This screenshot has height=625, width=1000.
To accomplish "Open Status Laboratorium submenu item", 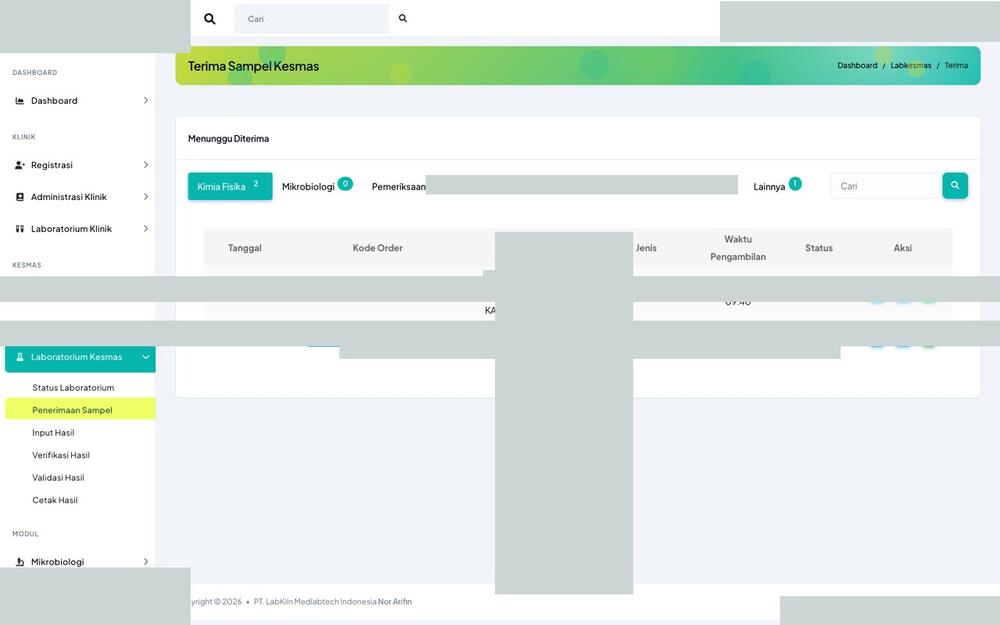I will pos(73,388).
